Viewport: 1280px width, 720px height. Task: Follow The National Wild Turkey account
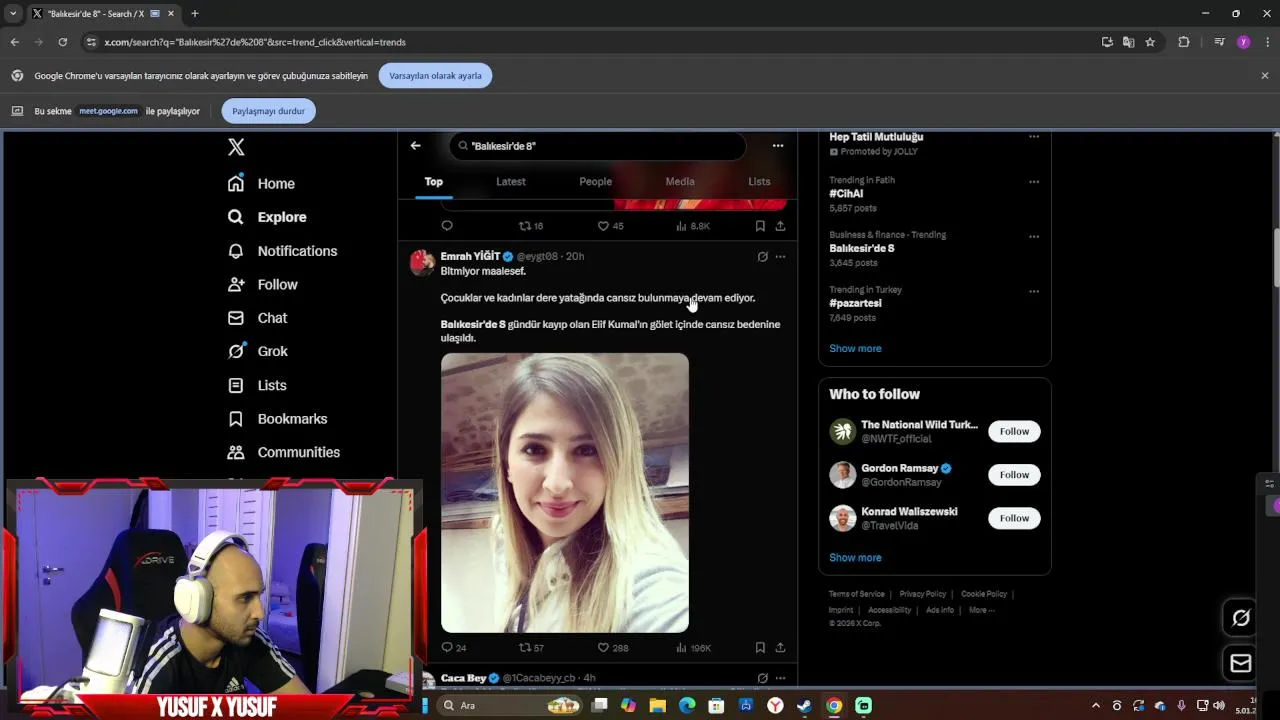tap(1014, 431)
